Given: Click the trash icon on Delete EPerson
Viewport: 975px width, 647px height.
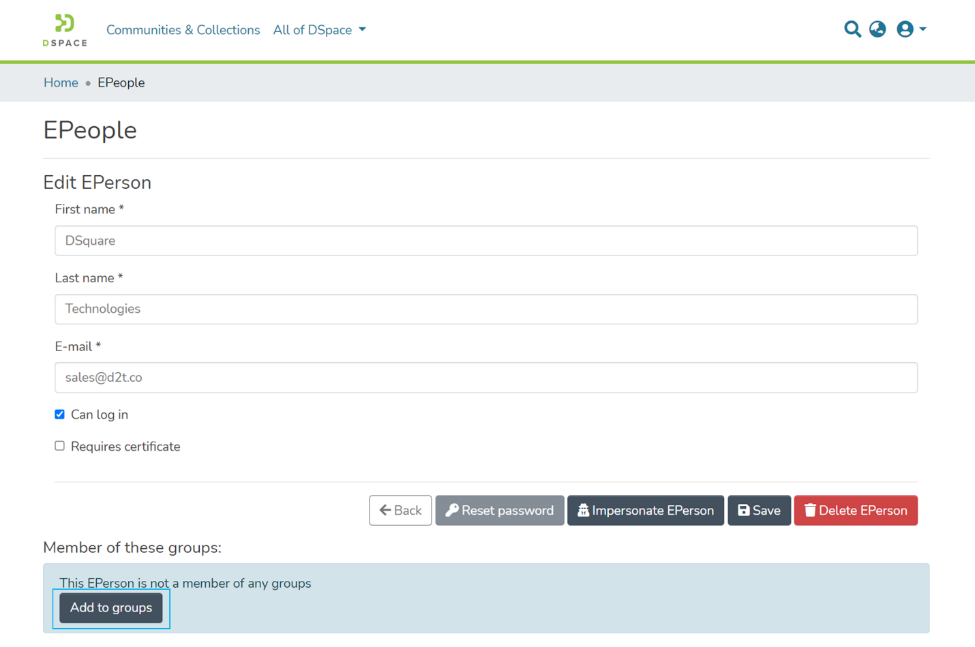Looking at the screenshot, I should coord(810,510).
